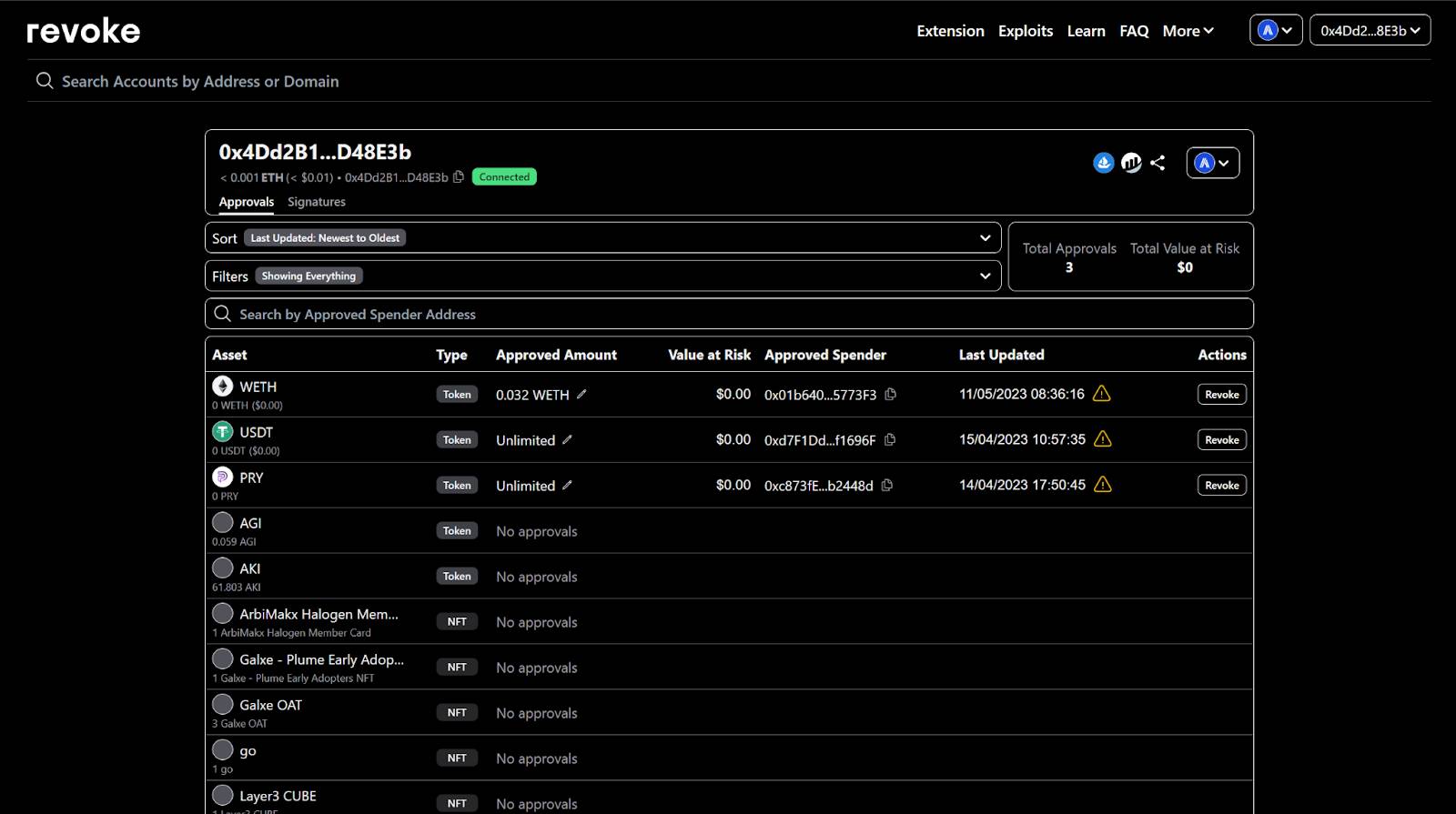1456x814 pixels.
Task: Open the OpenSea profile icon
Action: tap(1103, 163)
